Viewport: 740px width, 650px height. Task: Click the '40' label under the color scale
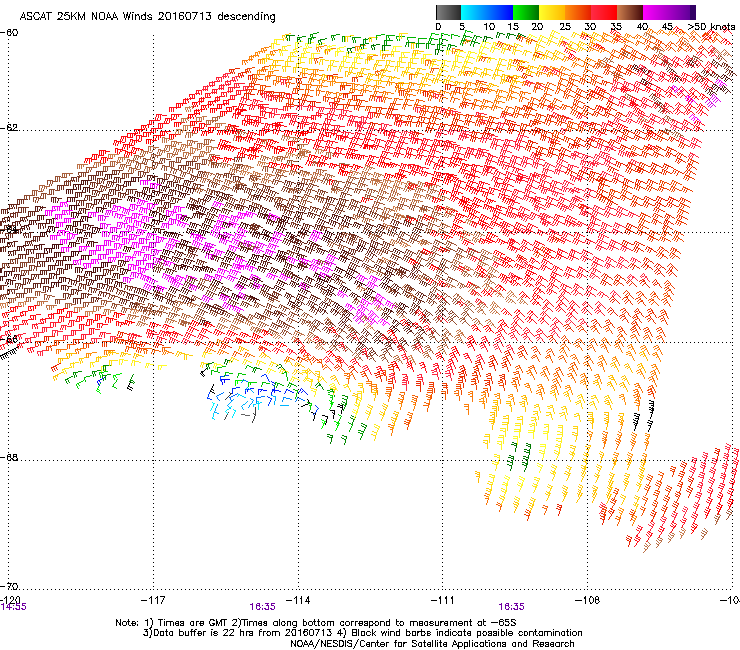(x=642, y=26)
